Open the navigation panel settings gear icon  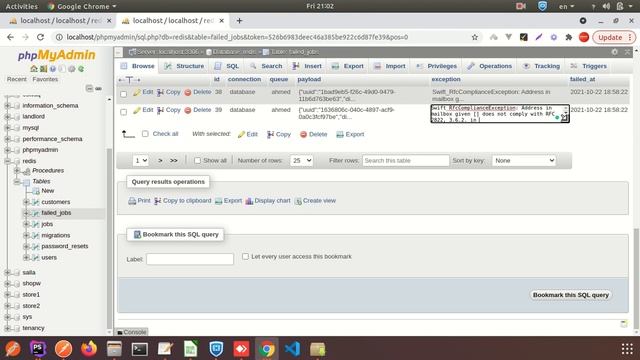pos(72,69)
